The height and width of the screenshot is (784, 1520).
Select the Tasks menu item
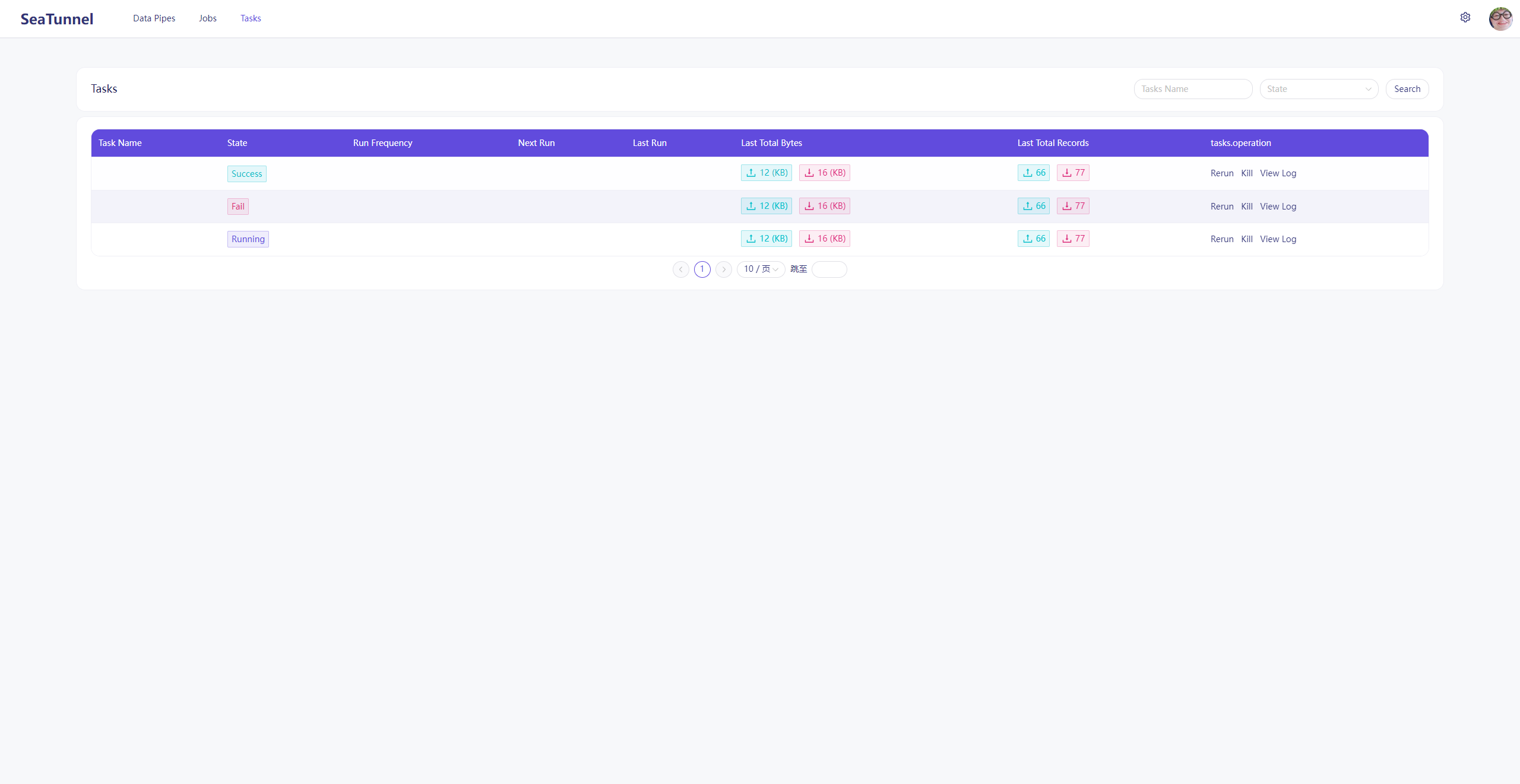[251, 18]
